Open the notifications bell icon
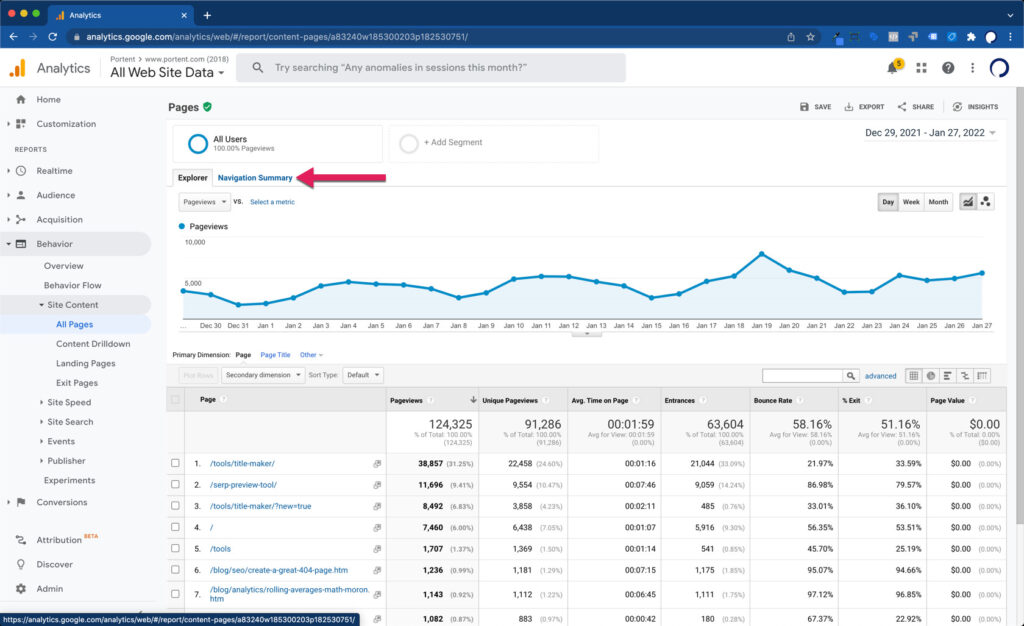Screen dimensions: 1024x626 click(893, 68)
